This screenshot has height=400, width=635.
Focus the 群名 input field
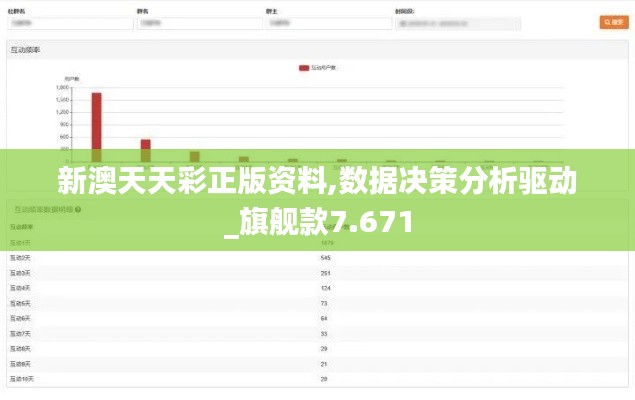200,23
